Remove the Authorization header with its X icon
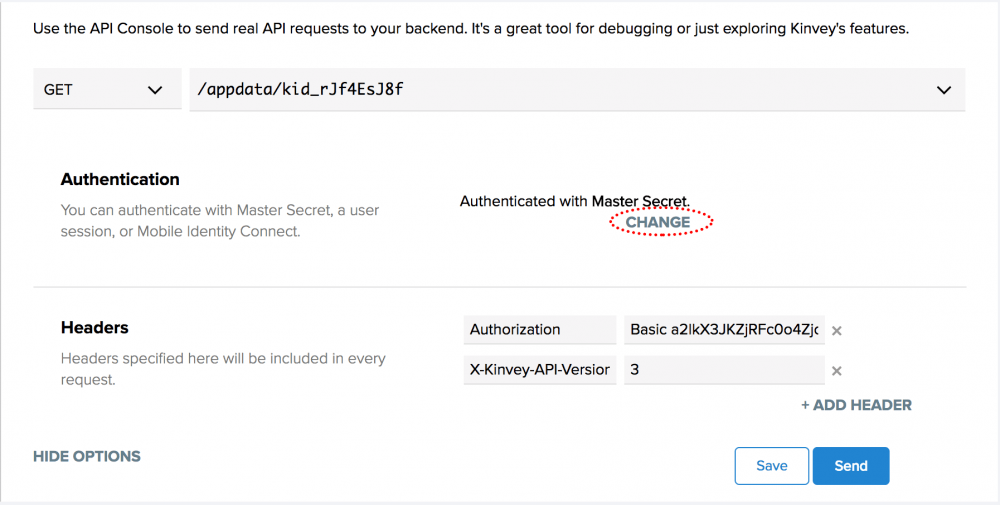This screenshot has width=1000, height=505. [x=837, y=330]
